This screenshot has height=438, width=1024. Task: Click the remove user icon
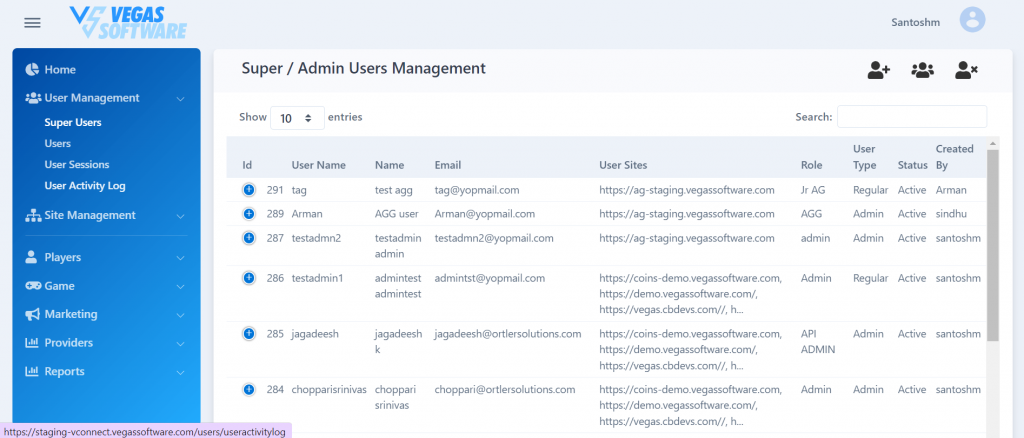tap(966, 70)
